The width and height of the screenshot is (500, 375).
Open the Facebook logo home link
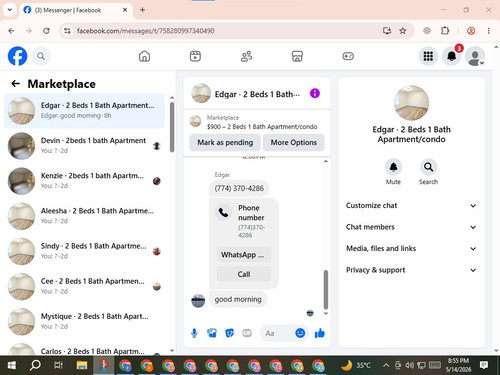[17, 56]
